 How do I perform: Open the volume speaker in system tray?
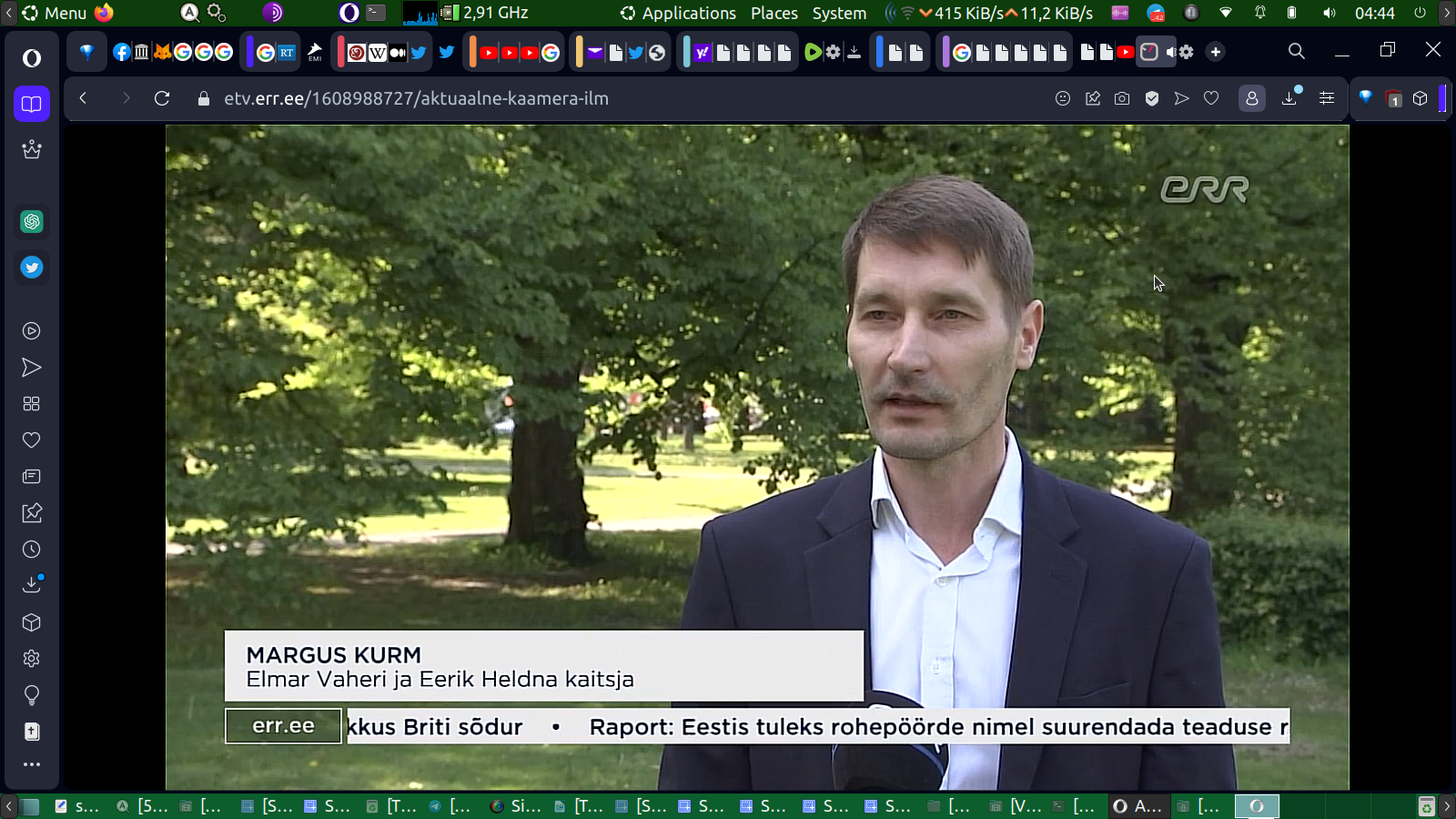click(x=1329, y=13)
